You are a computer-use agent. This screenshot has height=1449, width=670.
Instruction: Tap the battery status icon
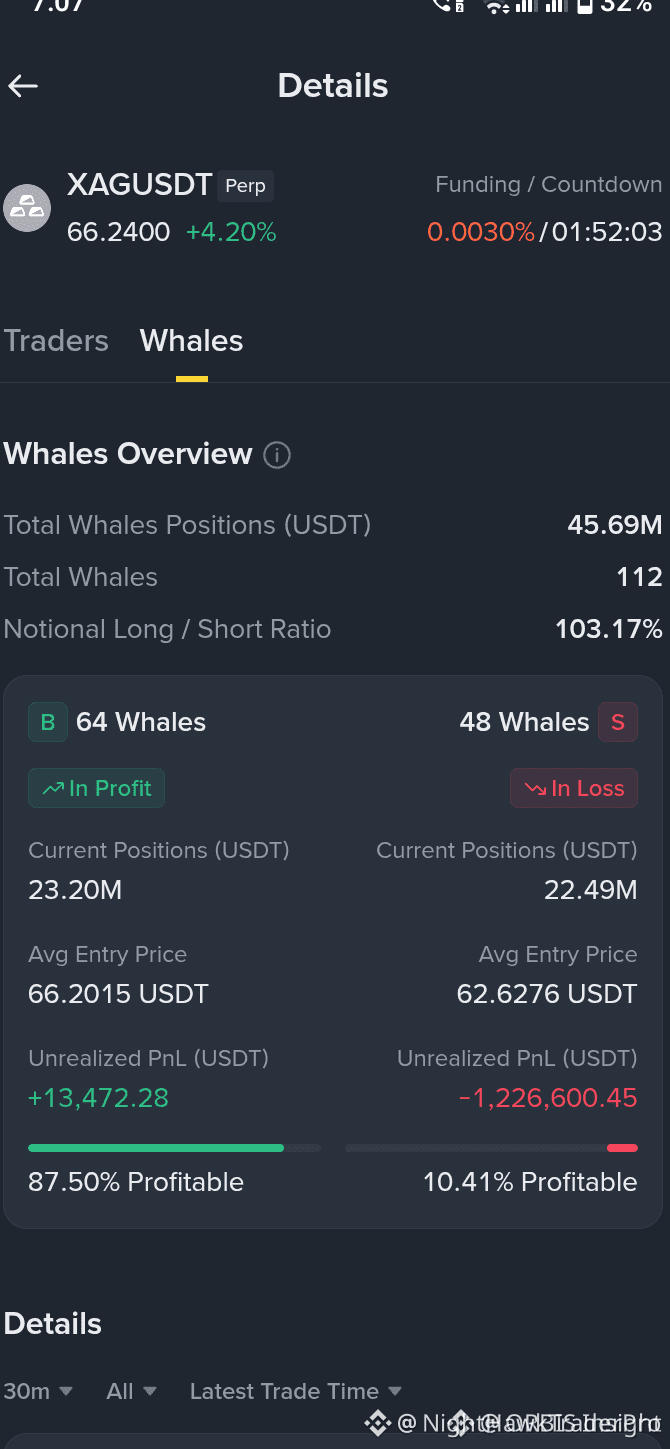pyautogui.click(x=585, y=6)
